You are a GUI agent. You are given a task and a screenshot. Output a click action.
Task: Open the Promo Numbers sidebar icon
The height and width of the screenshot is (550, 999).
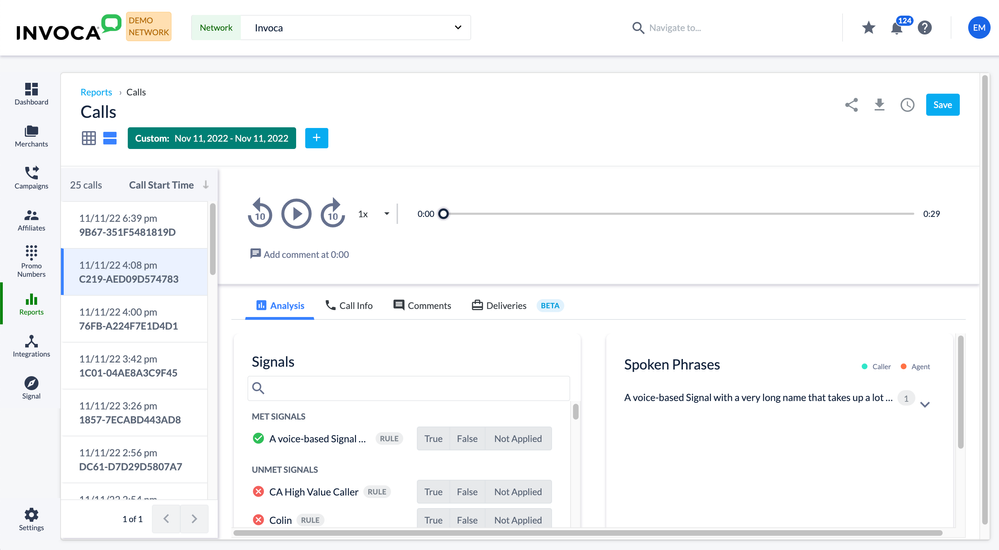pos(31,261)
